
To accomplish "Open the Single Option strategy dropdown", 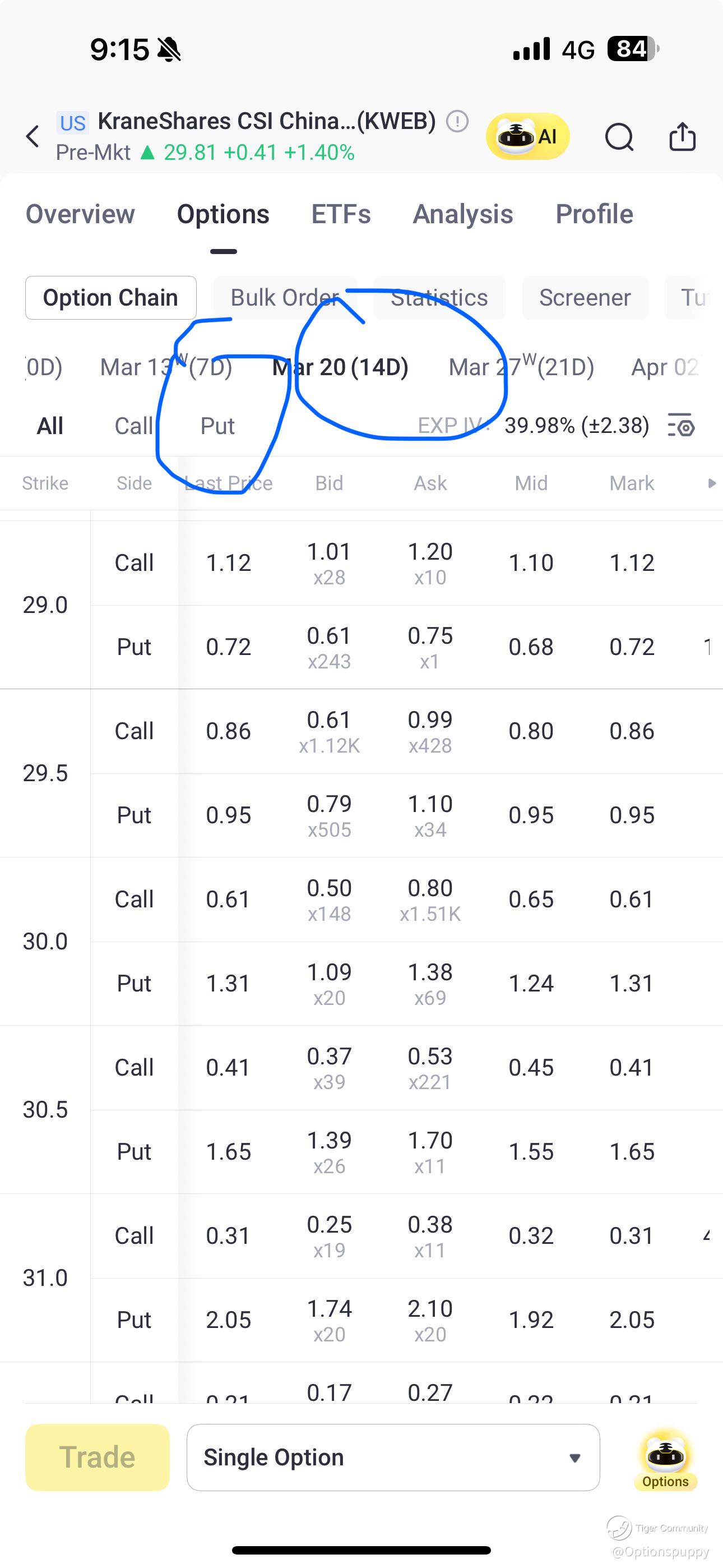I will click(392, 1457).
